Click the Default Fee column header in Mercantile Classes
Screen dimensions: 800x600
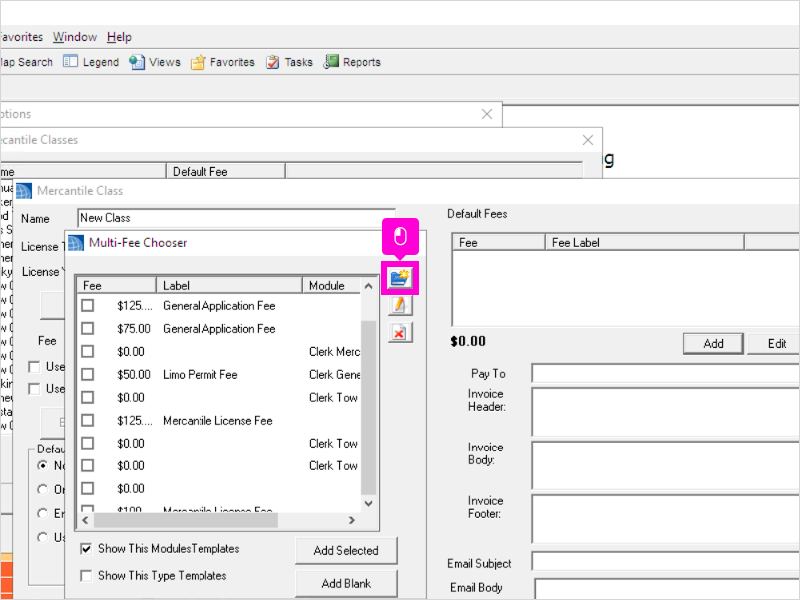[x=226, y=172]
